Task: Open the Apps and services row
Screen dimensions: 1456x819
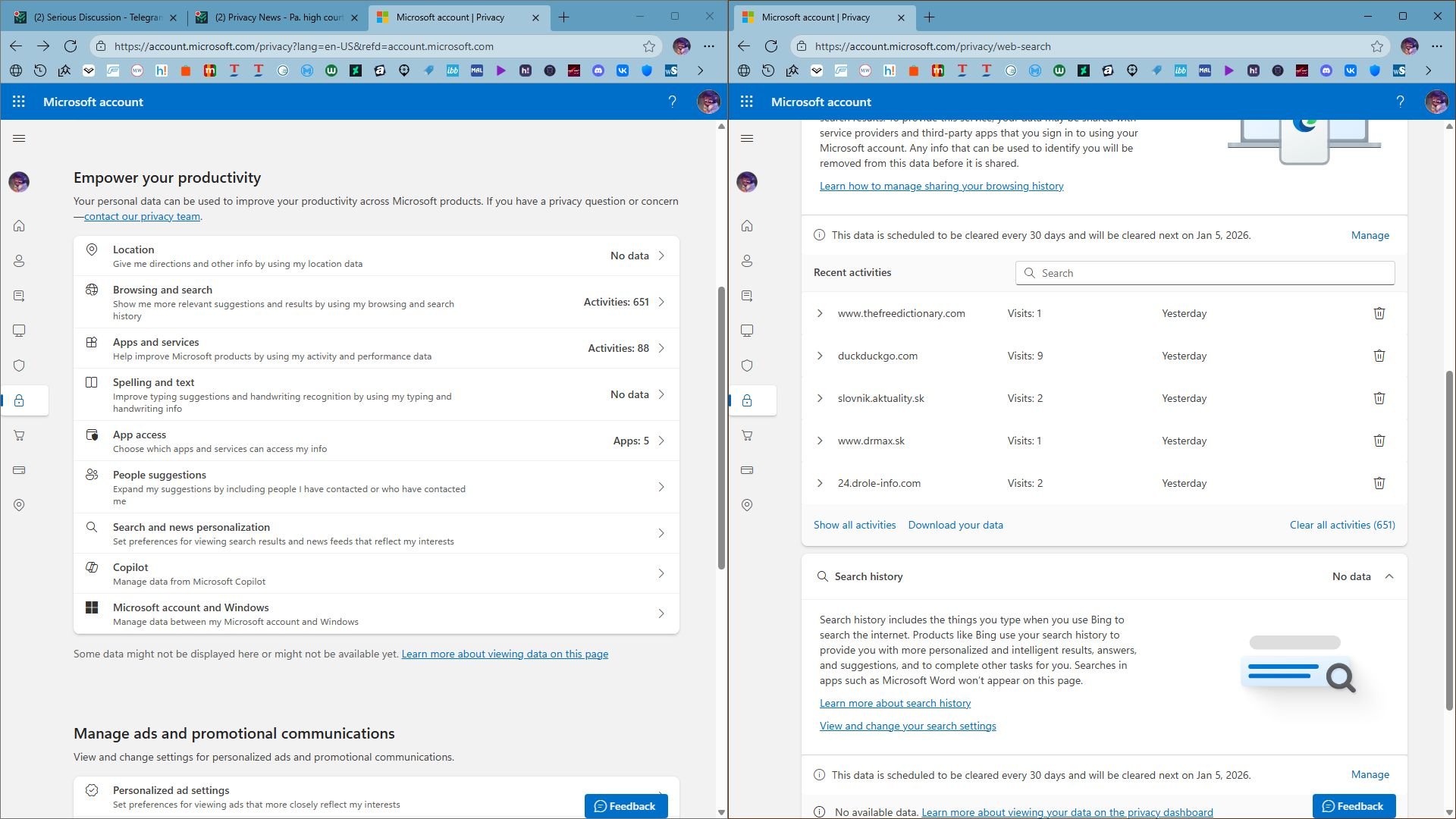Action: [x=376, y=348]
